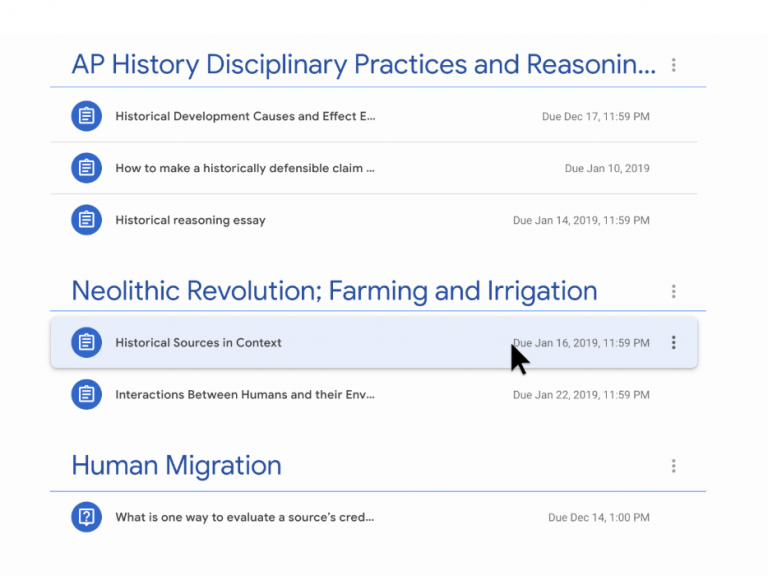Screen dimensions: 768x576
Task: Open three-dot menu on Historical Sources in Context
Action: tap(673, 342)
